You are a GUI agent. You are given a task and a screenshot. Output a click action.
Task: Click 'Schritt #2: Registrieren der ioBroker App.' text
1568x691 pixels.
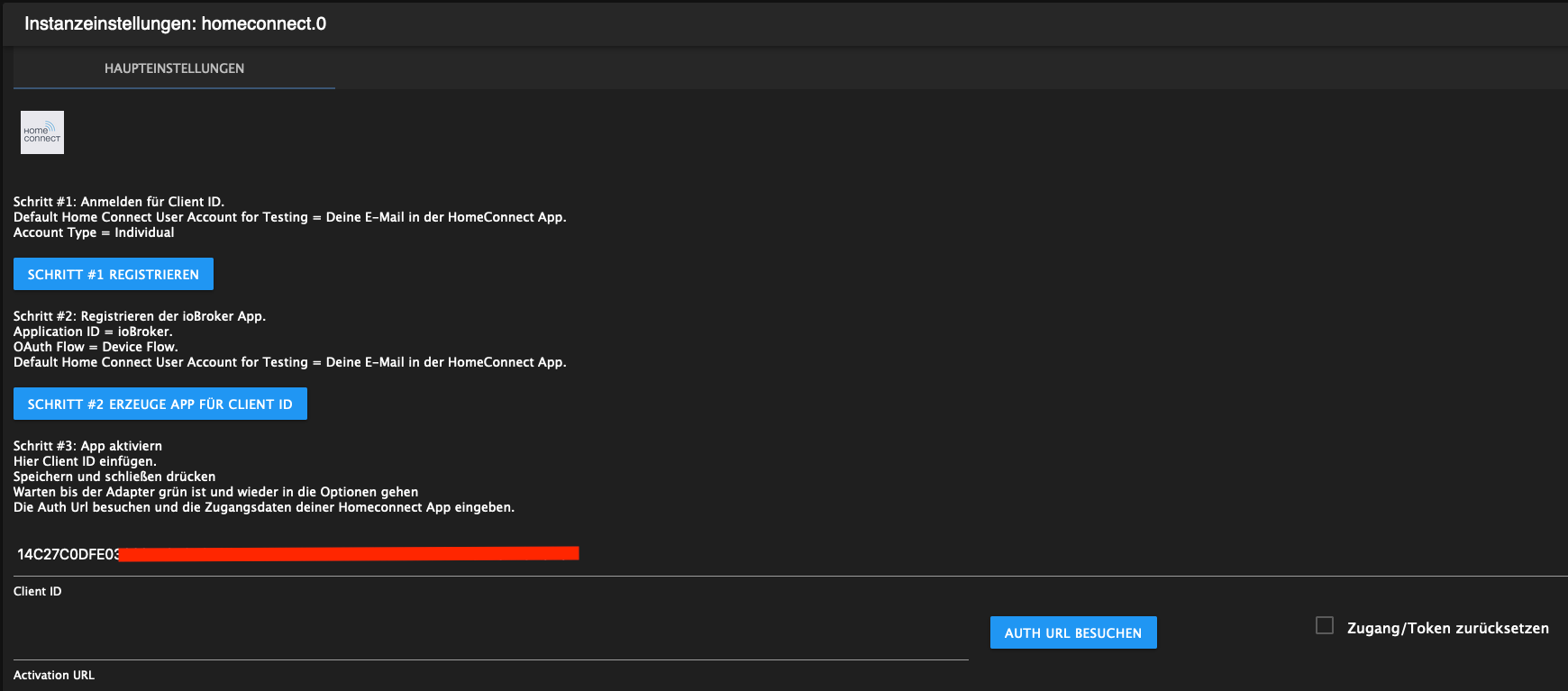pos(140,316)
